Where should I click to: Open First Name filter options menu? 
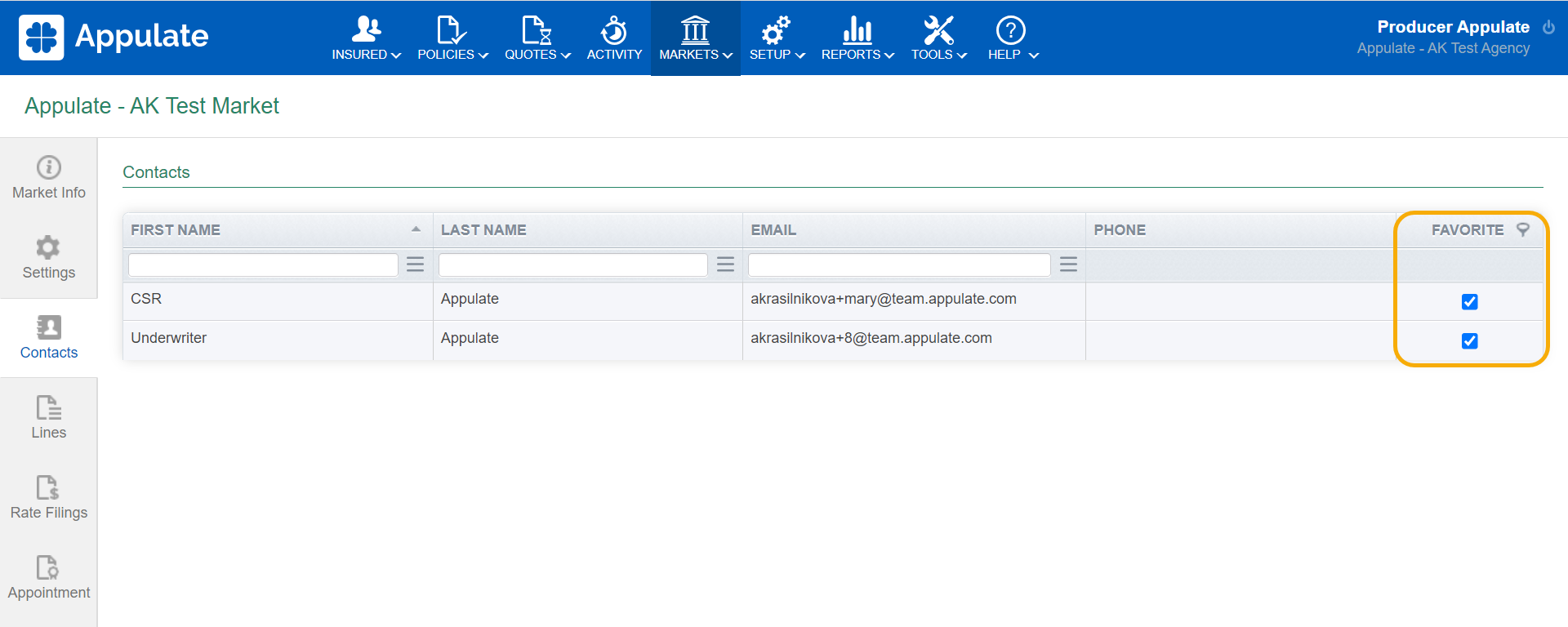415,265
